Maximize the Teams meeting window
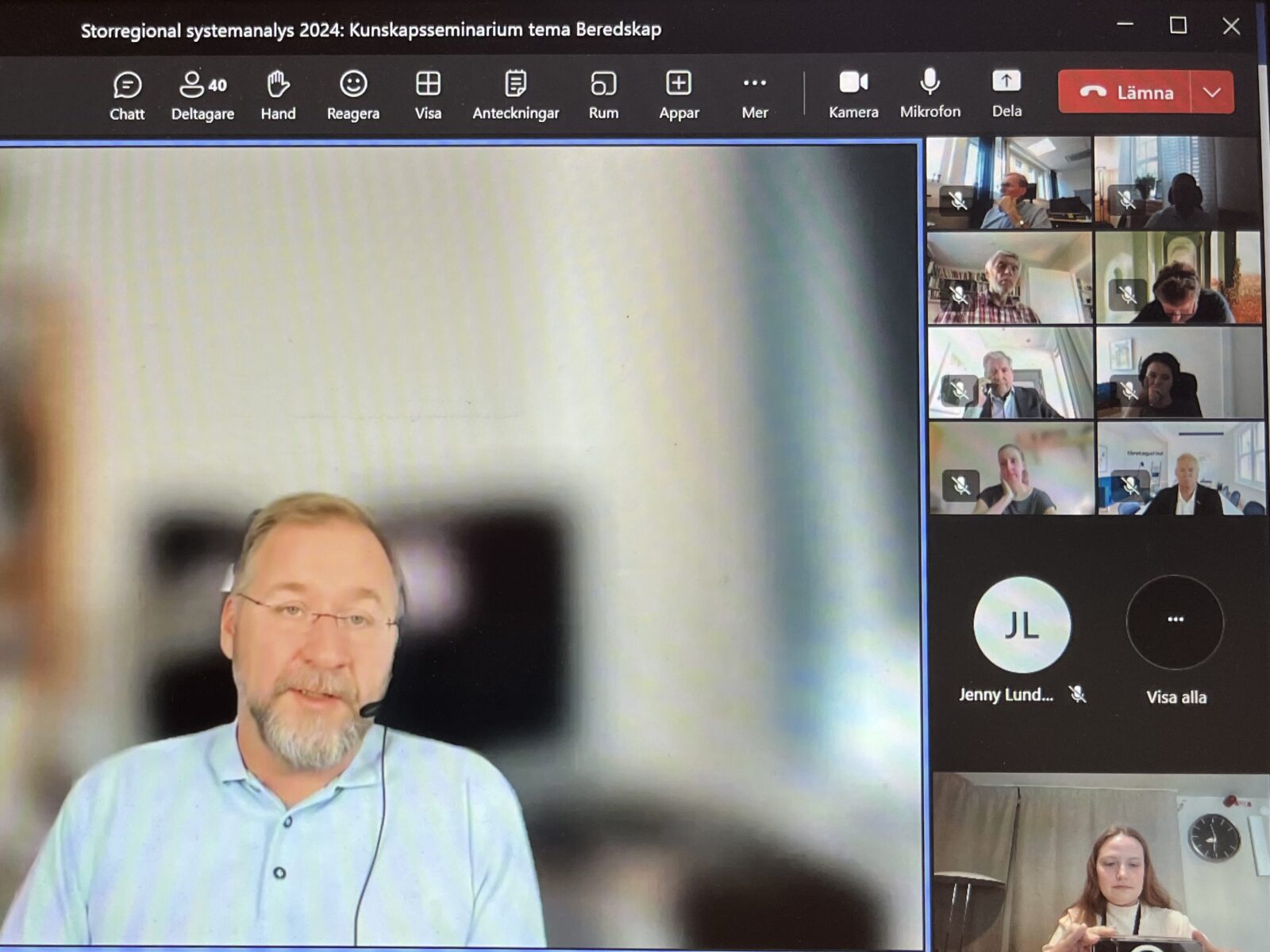The image size is (1270, 952). tap(1178, 26)
